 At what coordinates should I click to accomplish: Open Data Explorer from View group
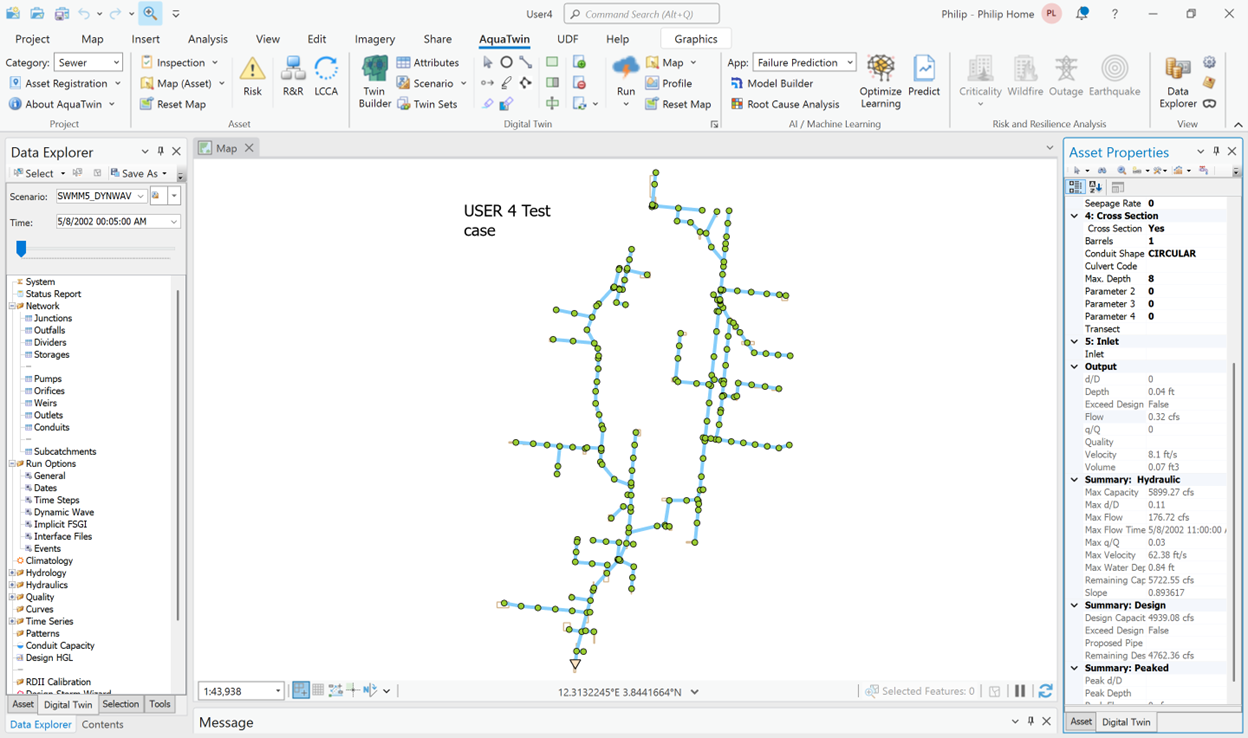pos(1178,81)
